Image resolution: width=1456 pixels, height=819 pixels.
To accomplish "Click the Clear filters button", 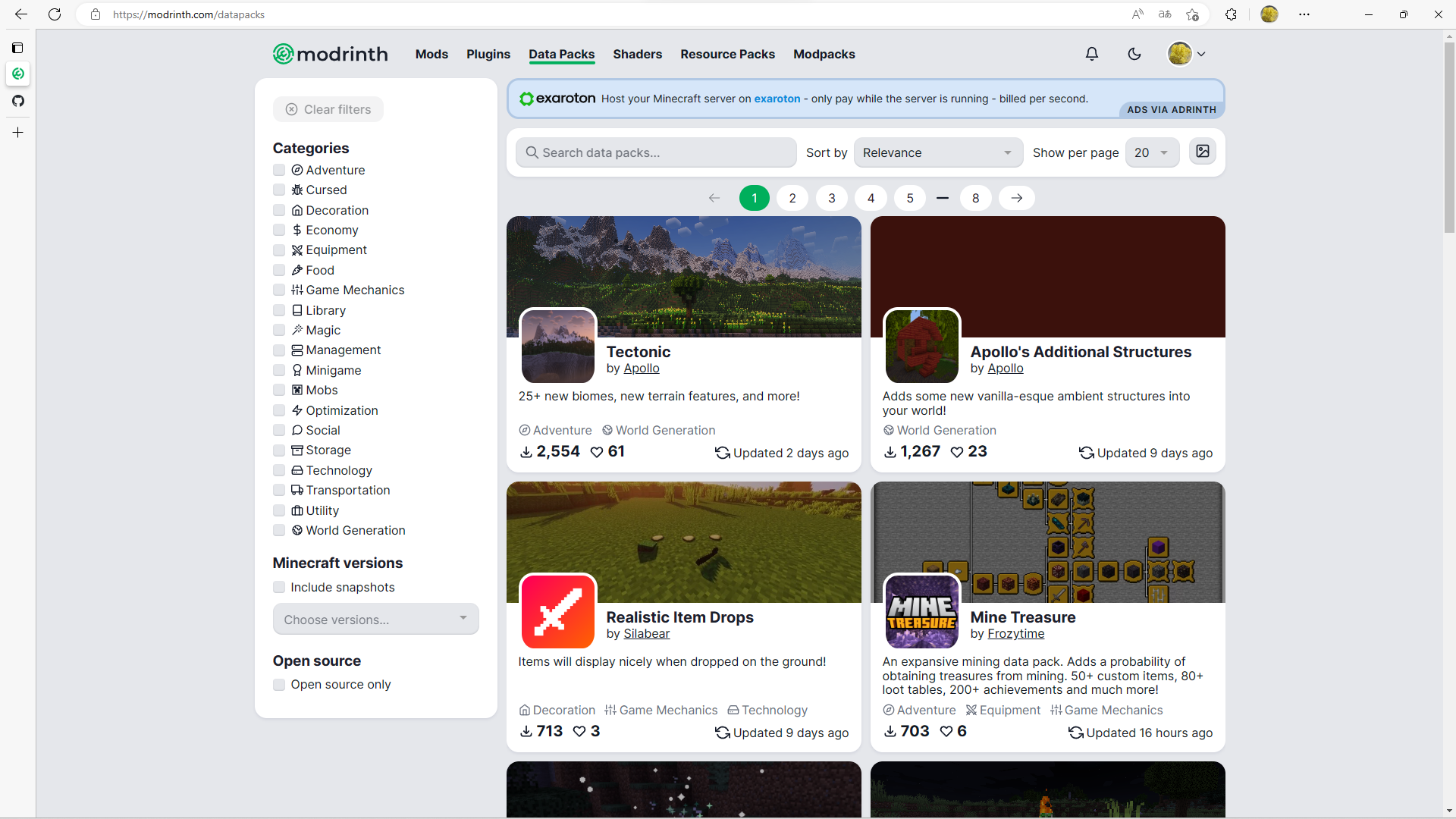I will 328,109.
